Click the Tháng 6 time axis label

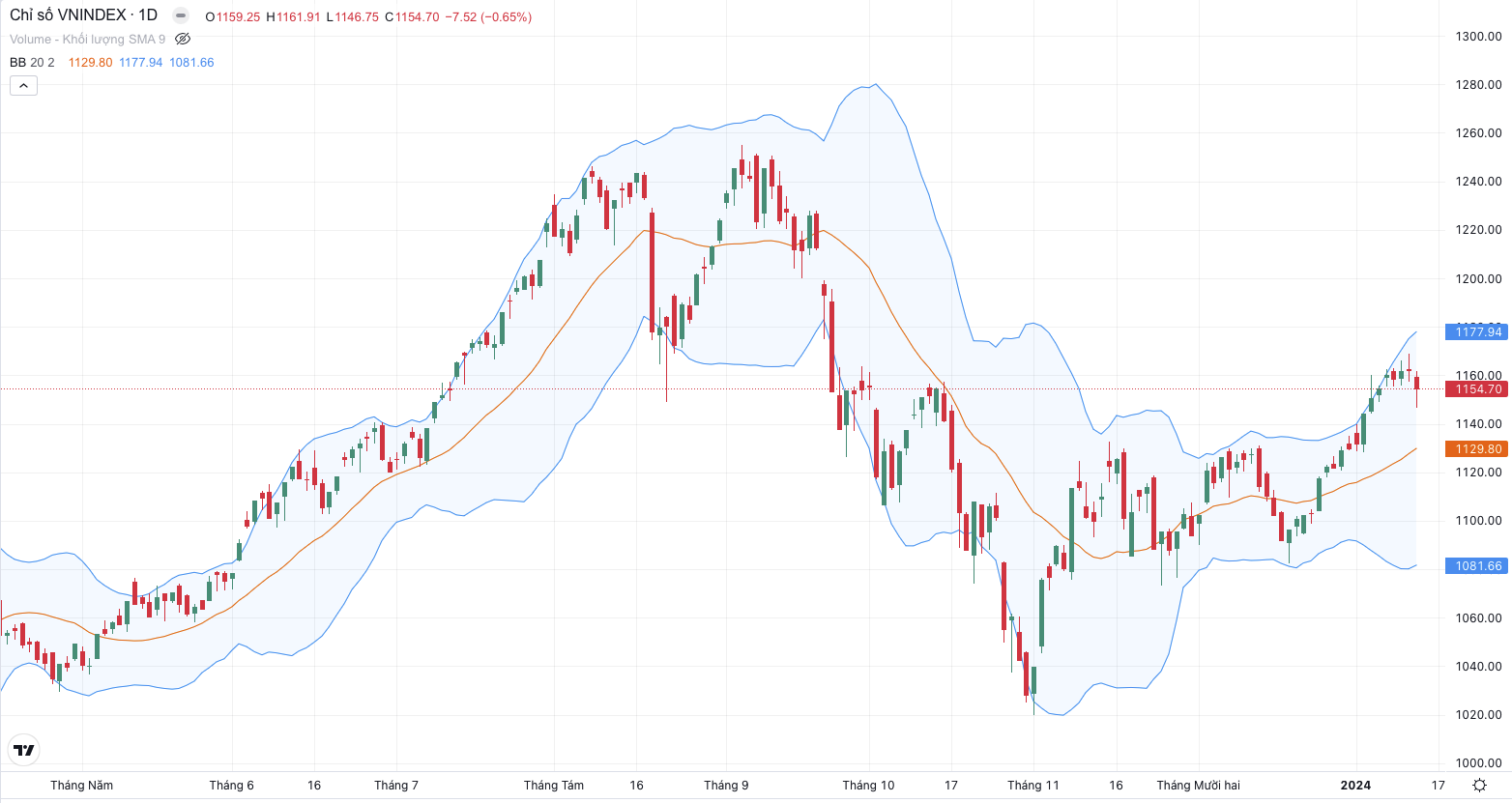pyautogui.click(x=232, y=786)
